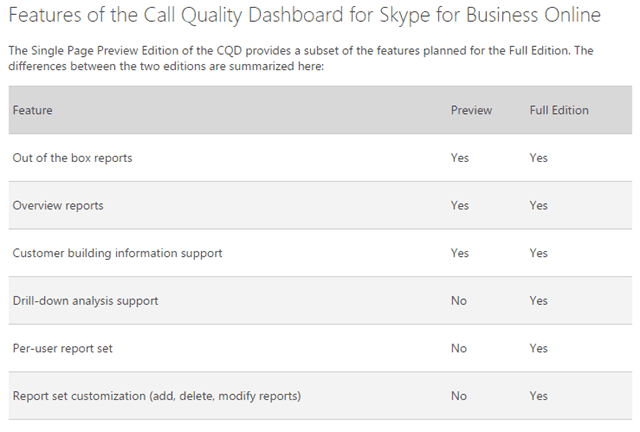Click Preview 'No' for Report set customization

click(x=459, y=396)
